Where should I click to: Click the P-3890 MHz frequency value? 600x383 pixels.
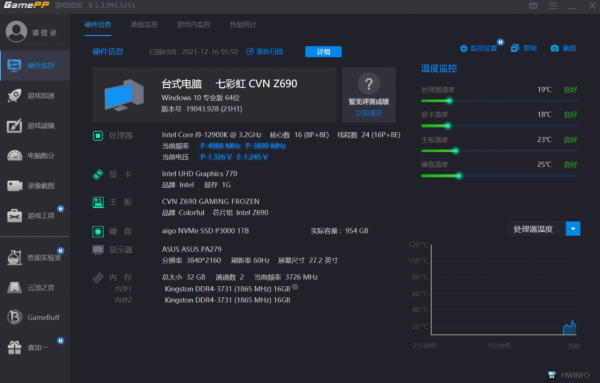(266, 146)
